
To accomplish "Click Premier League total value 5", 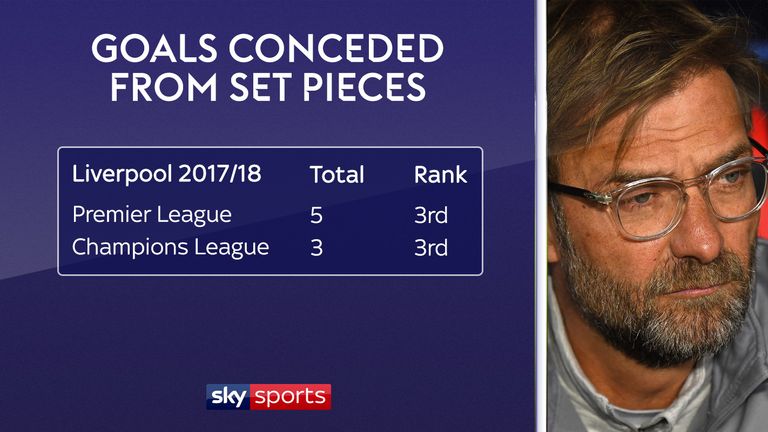I will (x=316, y=216).
